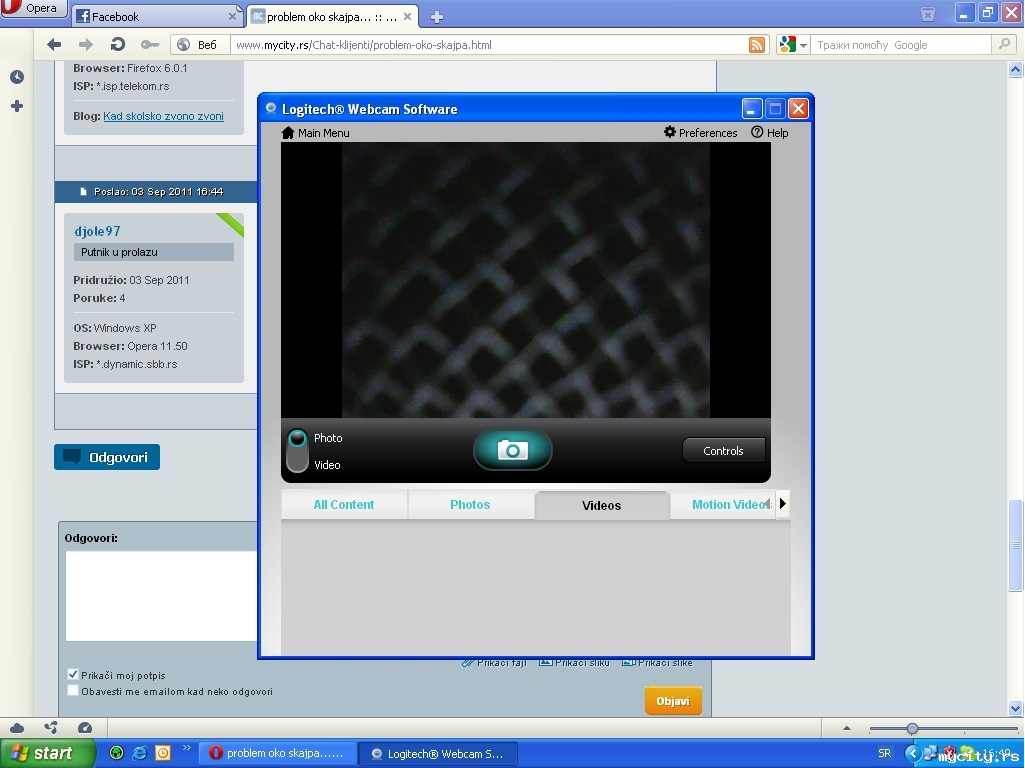Launch Internet Explorer from quick launch
Screen dimensions: 1025x768
pyautogui.click(x=139, y=753)
